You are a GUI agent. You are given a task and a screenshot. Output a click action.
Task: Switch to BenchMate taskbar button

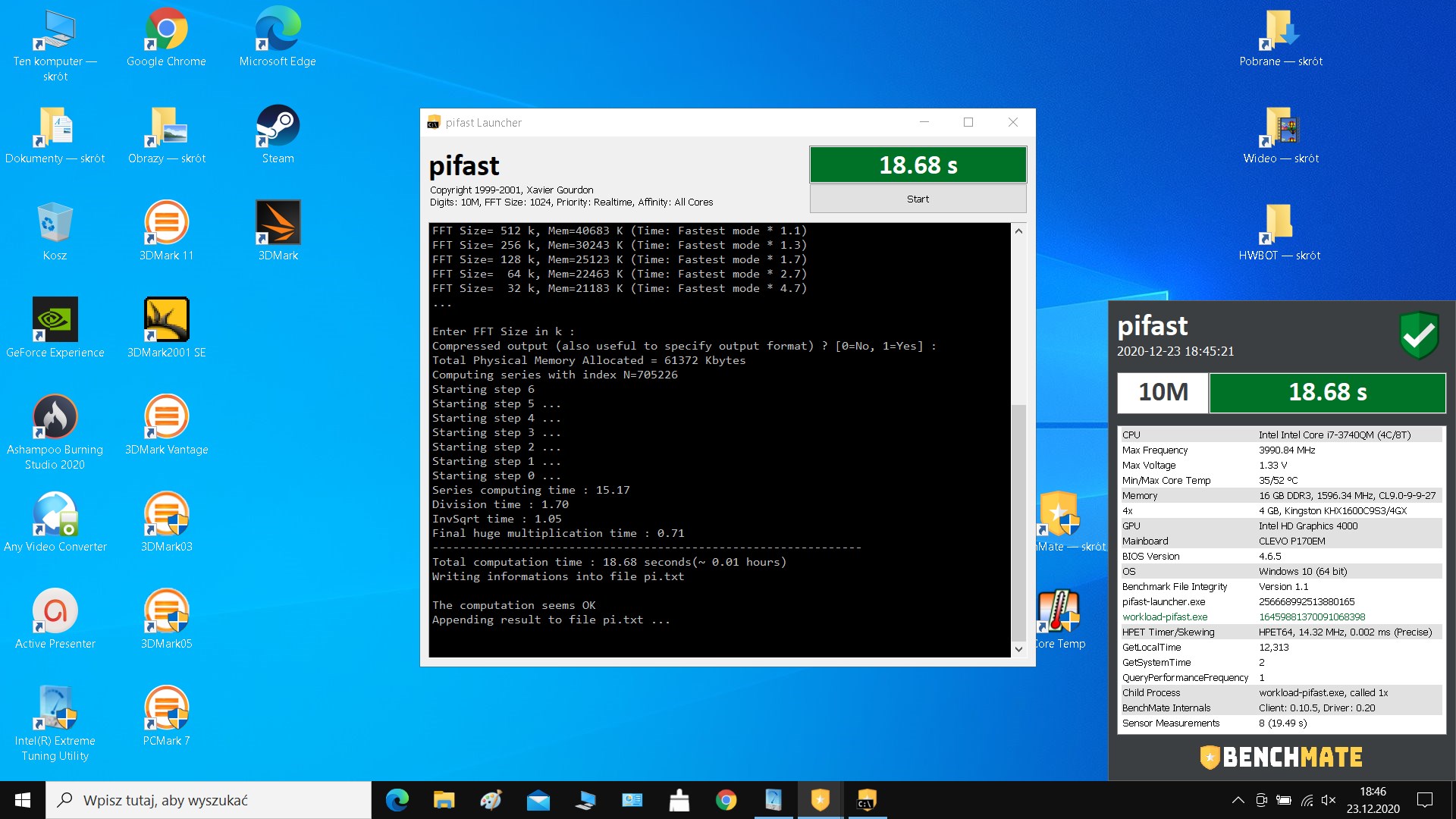pos(820,800)
